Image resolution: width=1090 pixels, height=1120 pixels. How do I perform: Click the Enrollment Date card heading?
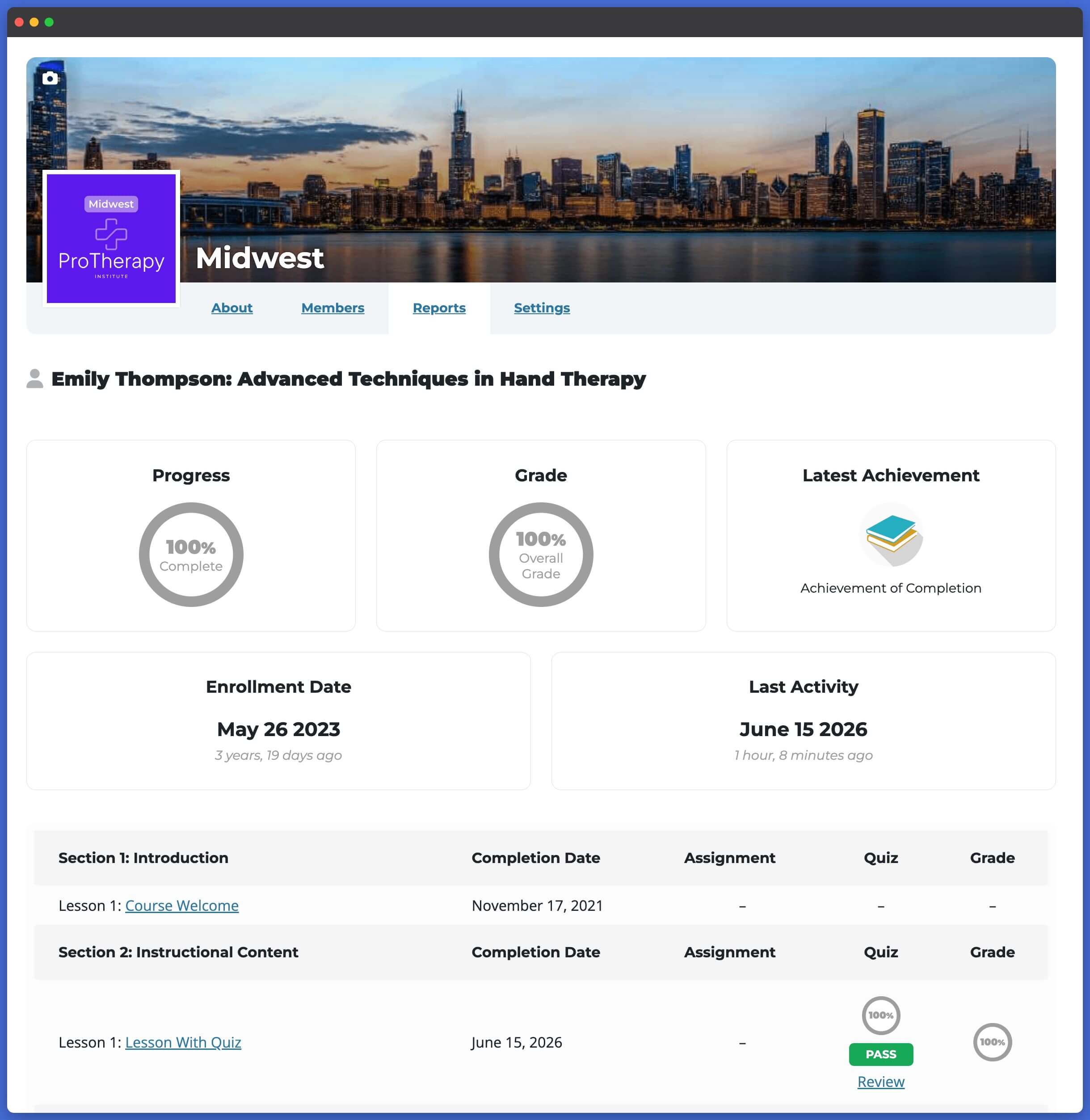coord(278,686)
